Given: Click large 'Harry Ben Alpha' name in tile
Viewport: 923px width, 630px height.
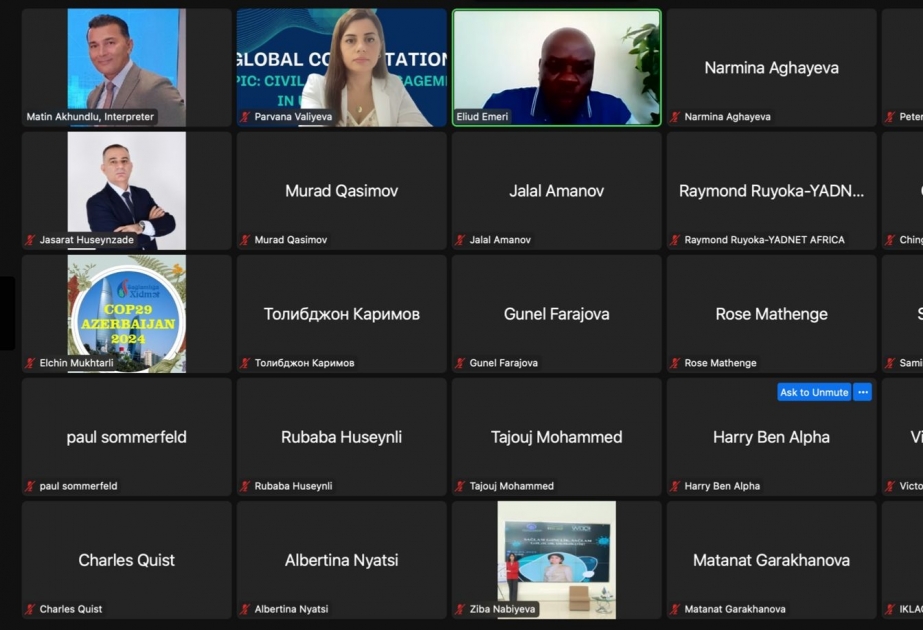Looking at the screenshot, I should click(x=771, y=437).
